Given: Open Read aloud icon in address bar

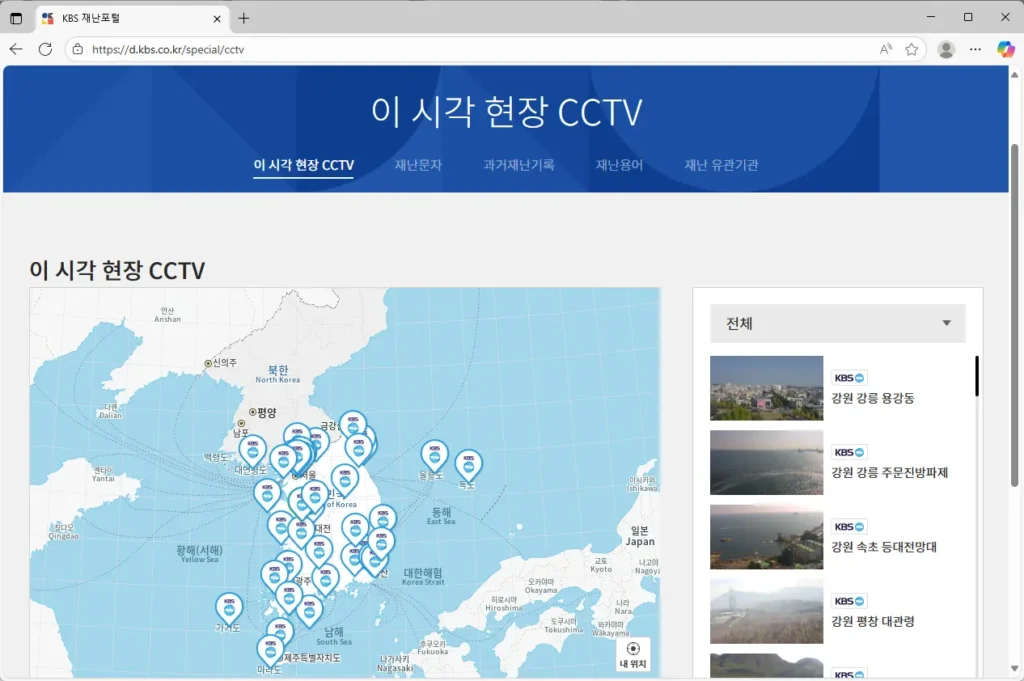Looking at the screenshot, I should tap(886, 49).
